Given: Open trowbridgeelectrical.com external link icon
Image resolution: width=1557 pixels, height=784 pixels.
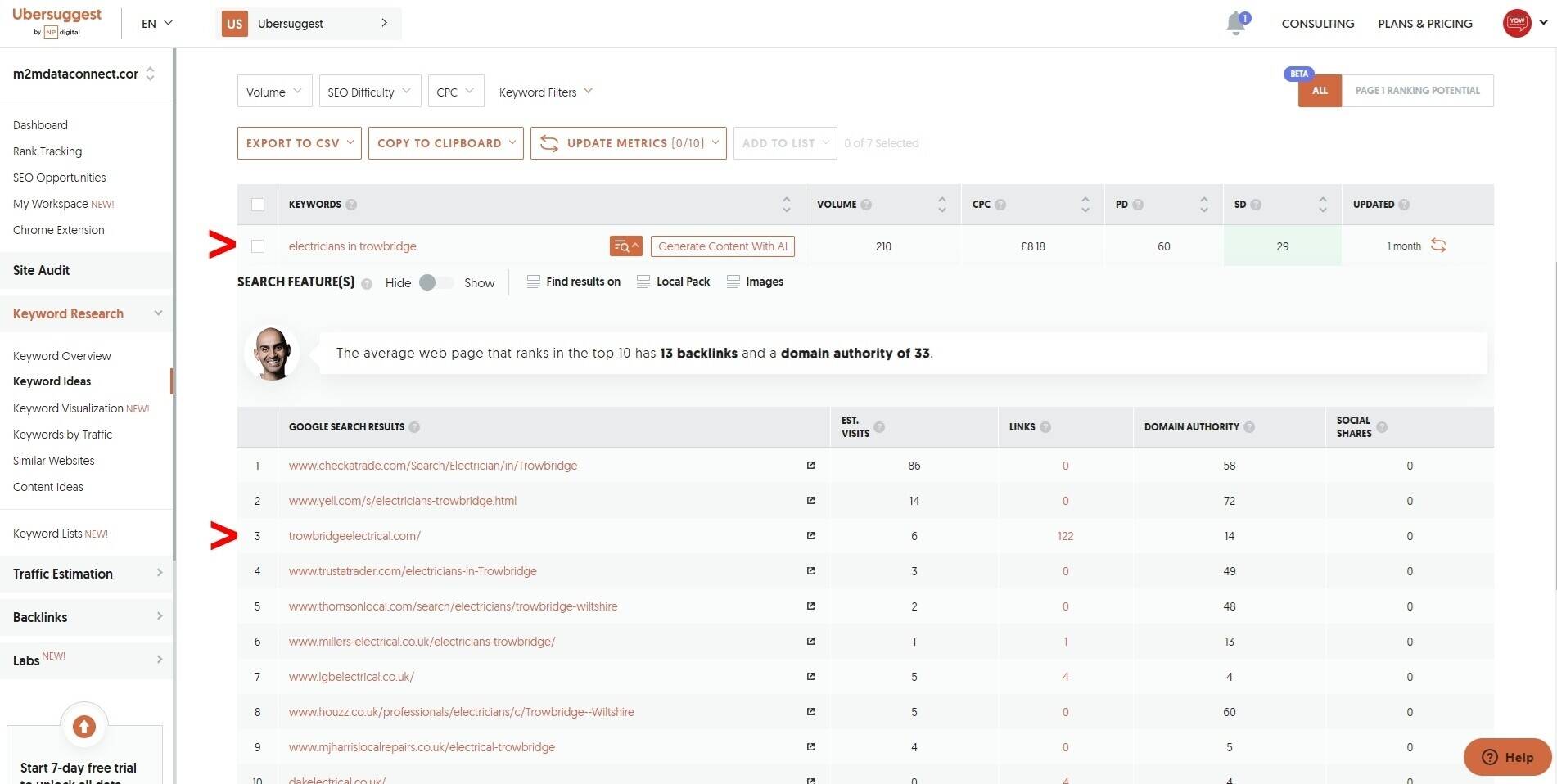Looking at the screenshot, I should pyautogui.click(x=810, y=536).
